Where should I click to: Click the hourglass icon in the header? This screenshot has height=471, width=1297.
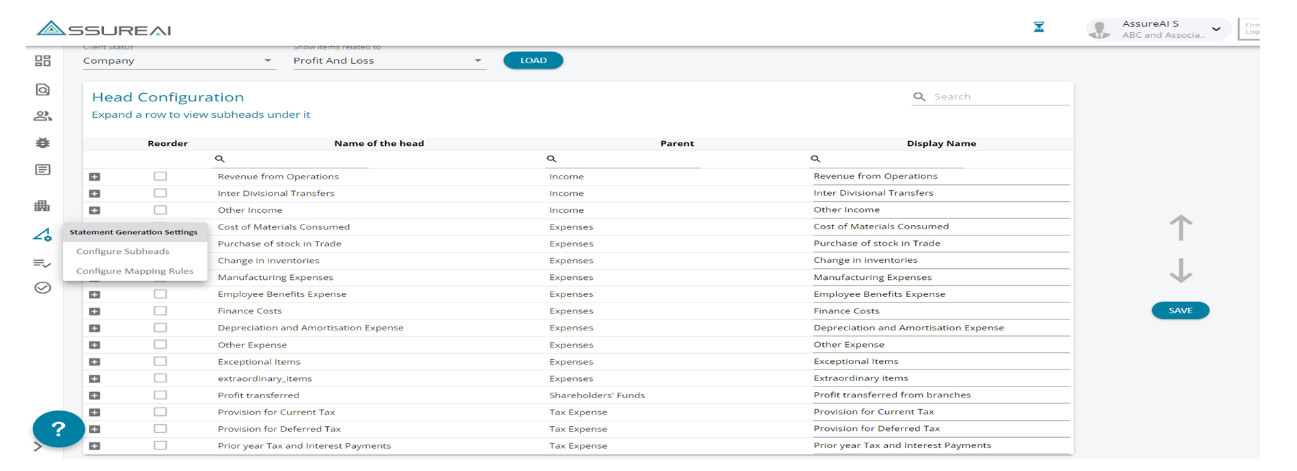(1039, 28)
